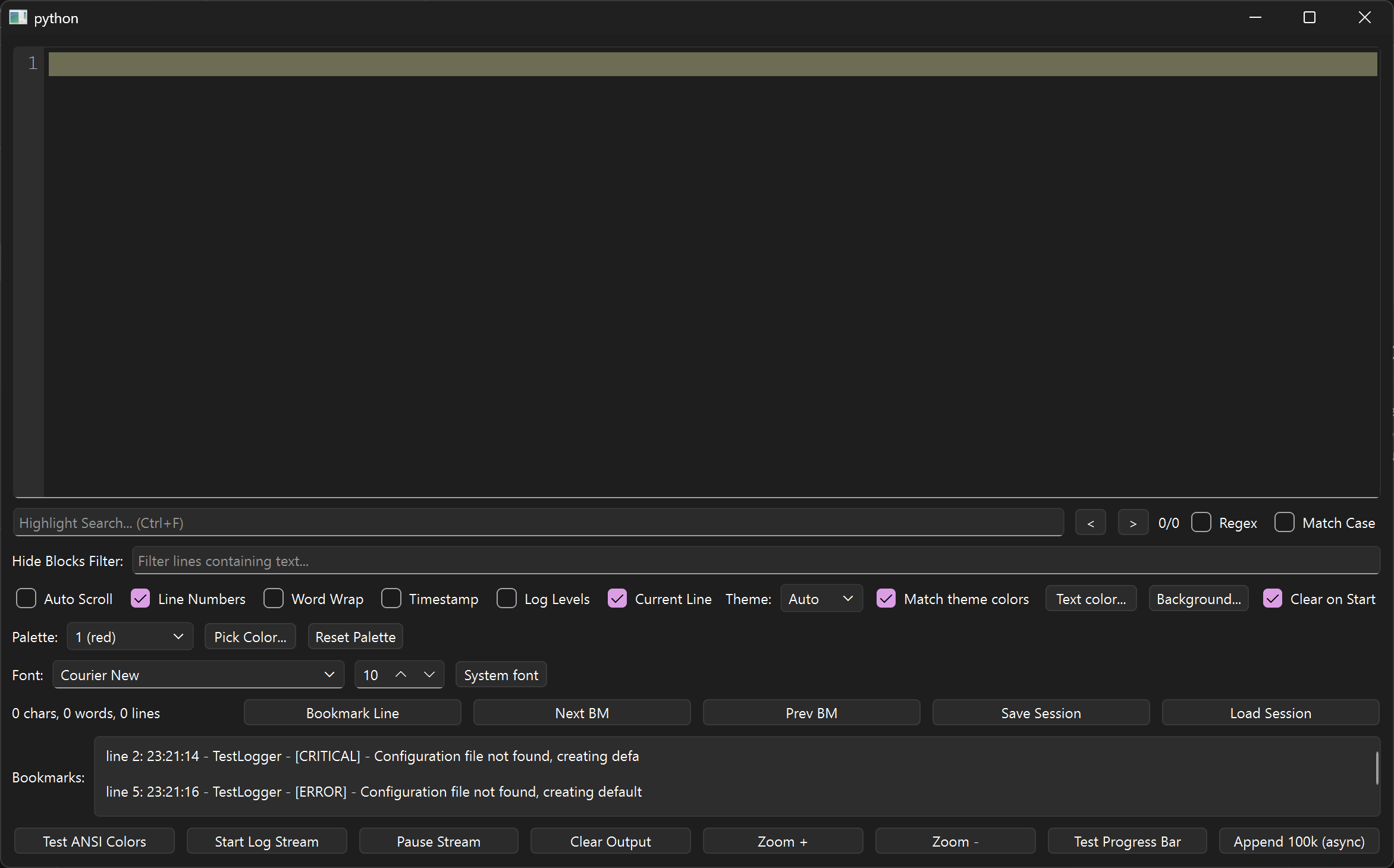Viewport: 1394px width, 868px height.
Task: Open the Theme dropdown set to Auto
Action: click(821, 599)
